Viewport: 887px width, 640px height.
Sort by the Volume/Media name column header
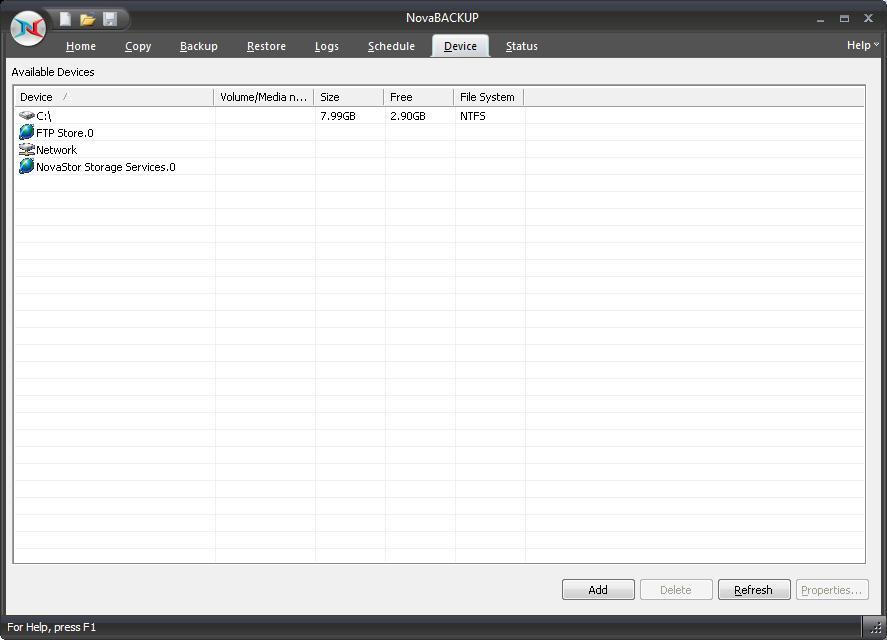pos(264,97)
